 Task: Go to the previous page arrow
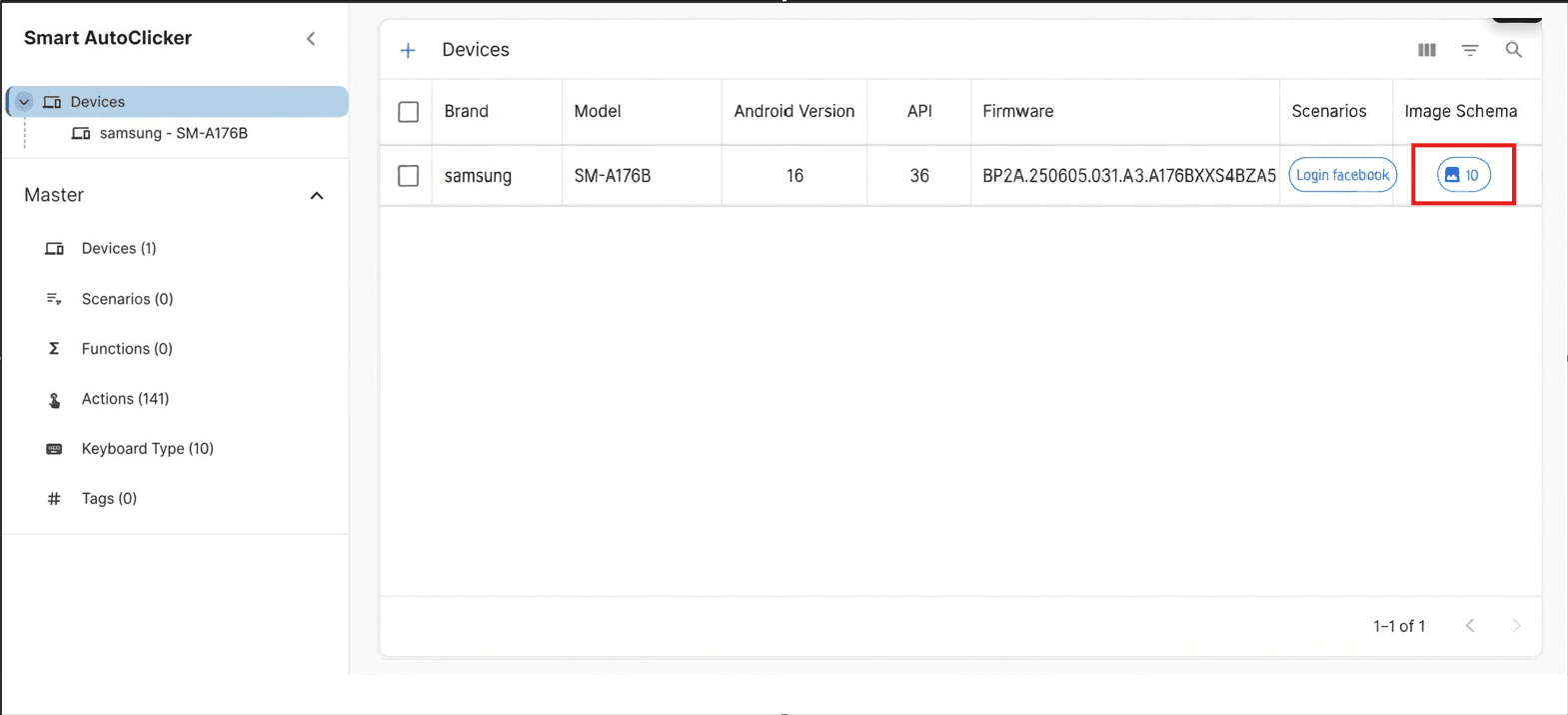(1470, 626)
